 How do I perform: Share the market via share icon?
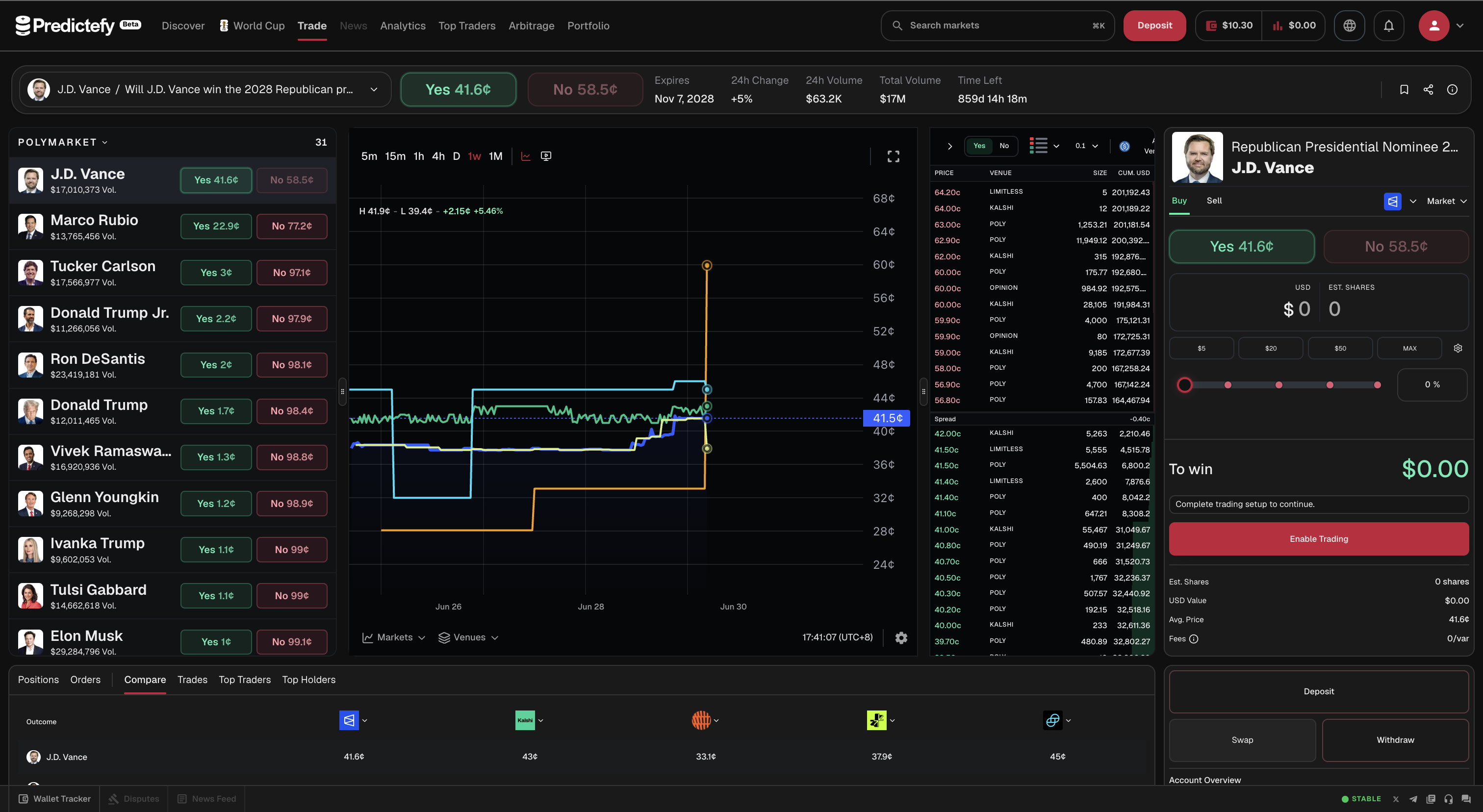1428,89
